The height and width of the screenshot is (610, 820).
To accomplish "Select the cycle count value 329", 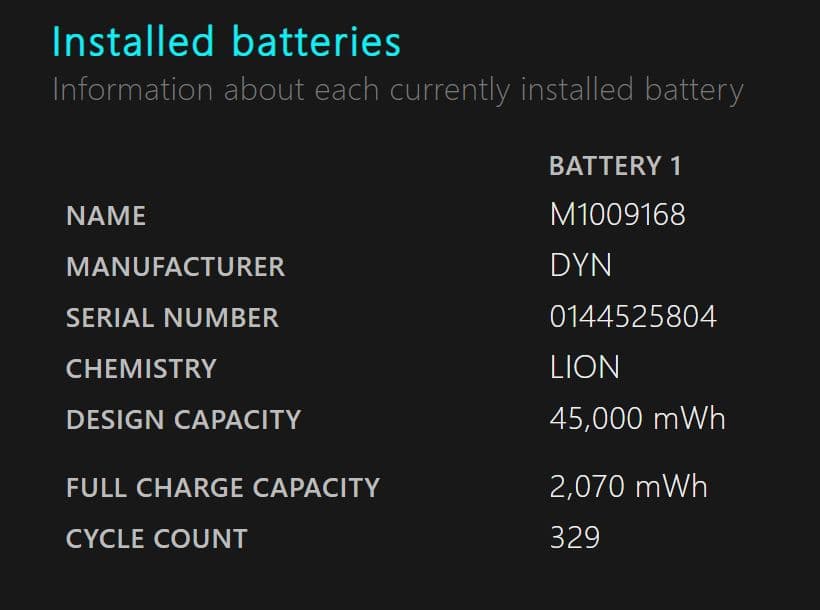I will pyautogui.click(x=574, y=538).
